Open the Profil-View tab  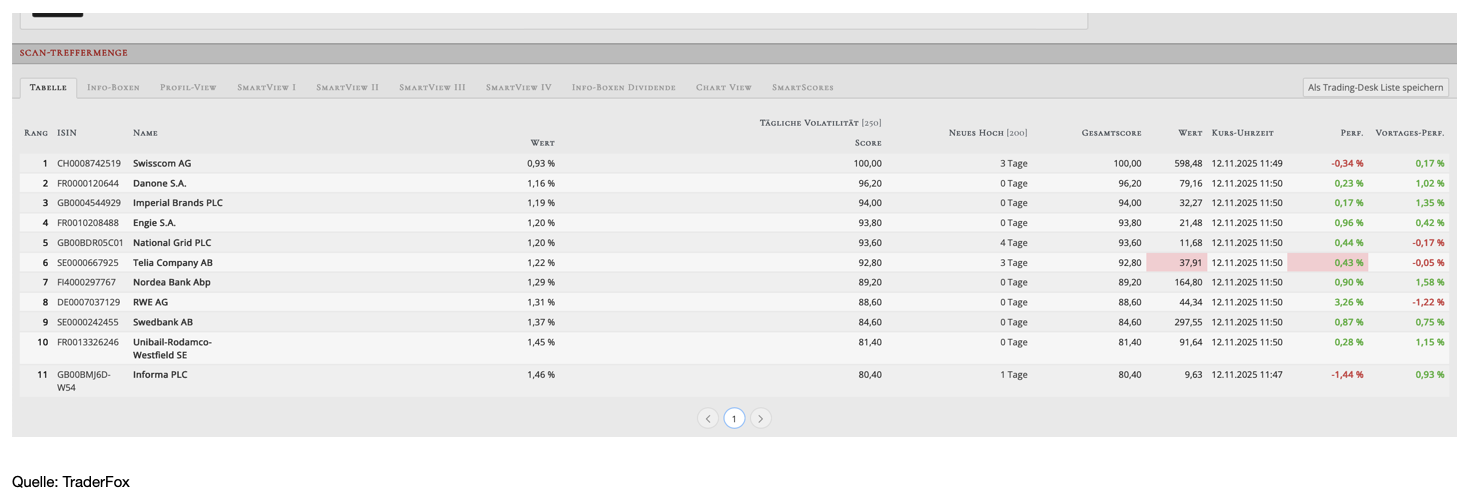click(188, 88)
